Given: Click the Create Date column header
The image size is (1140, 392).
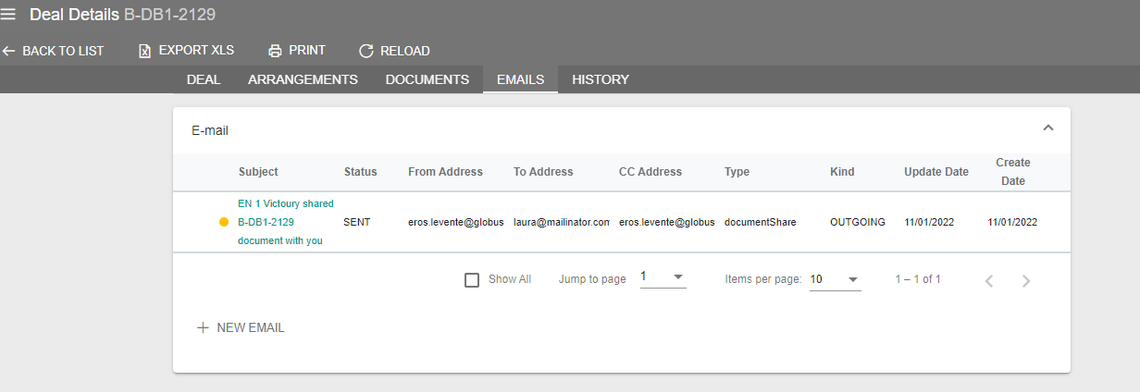Looking at the screenshot, I should [1013, 172].
